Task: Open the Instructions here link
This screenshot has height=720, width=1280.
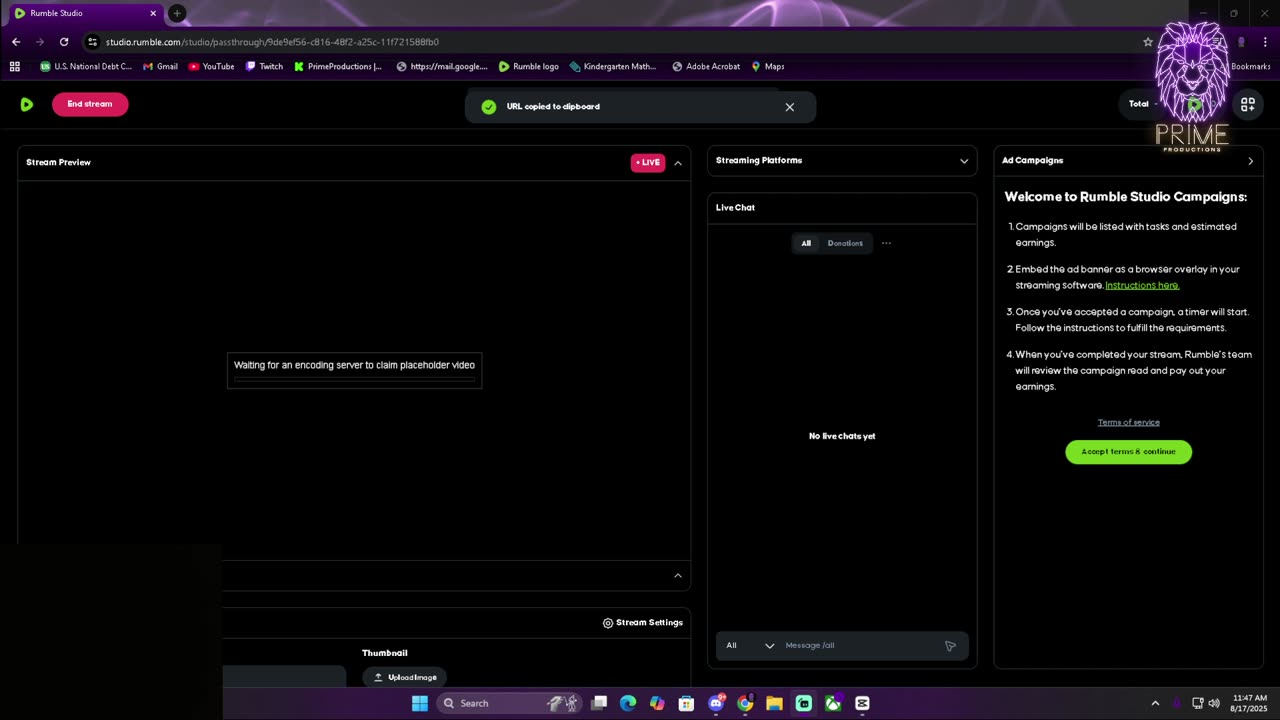Action: [1142, 285]
